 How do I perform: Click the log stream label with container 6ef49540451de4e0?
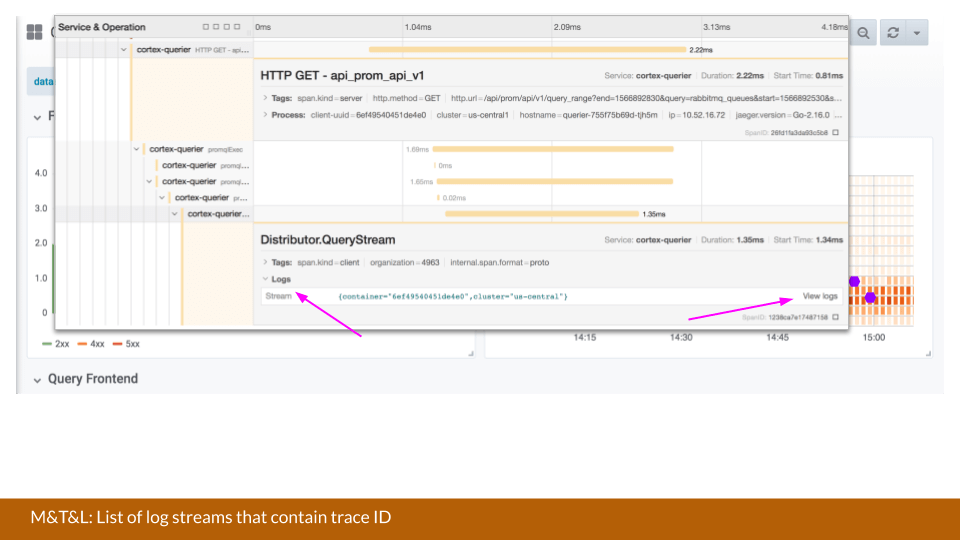pos(453,296)
